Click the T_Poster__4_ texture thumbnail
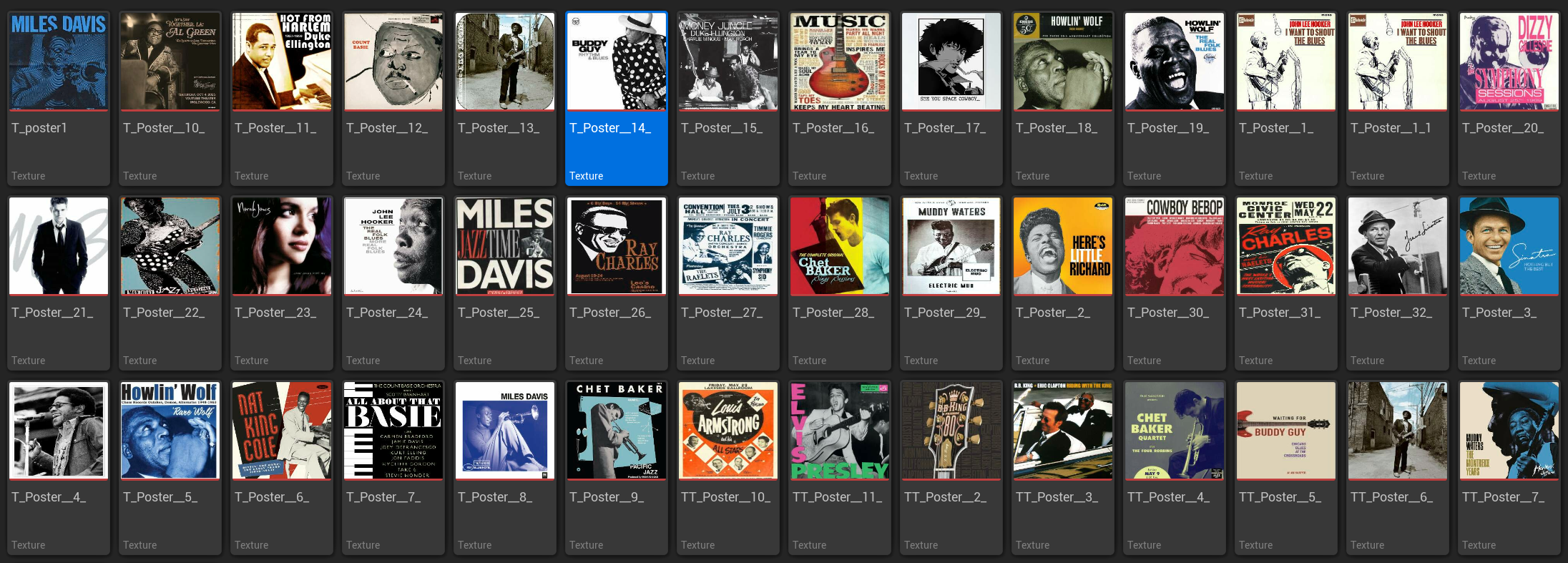This screenshot has width=1568, height=563. click(x=59, y=431)
